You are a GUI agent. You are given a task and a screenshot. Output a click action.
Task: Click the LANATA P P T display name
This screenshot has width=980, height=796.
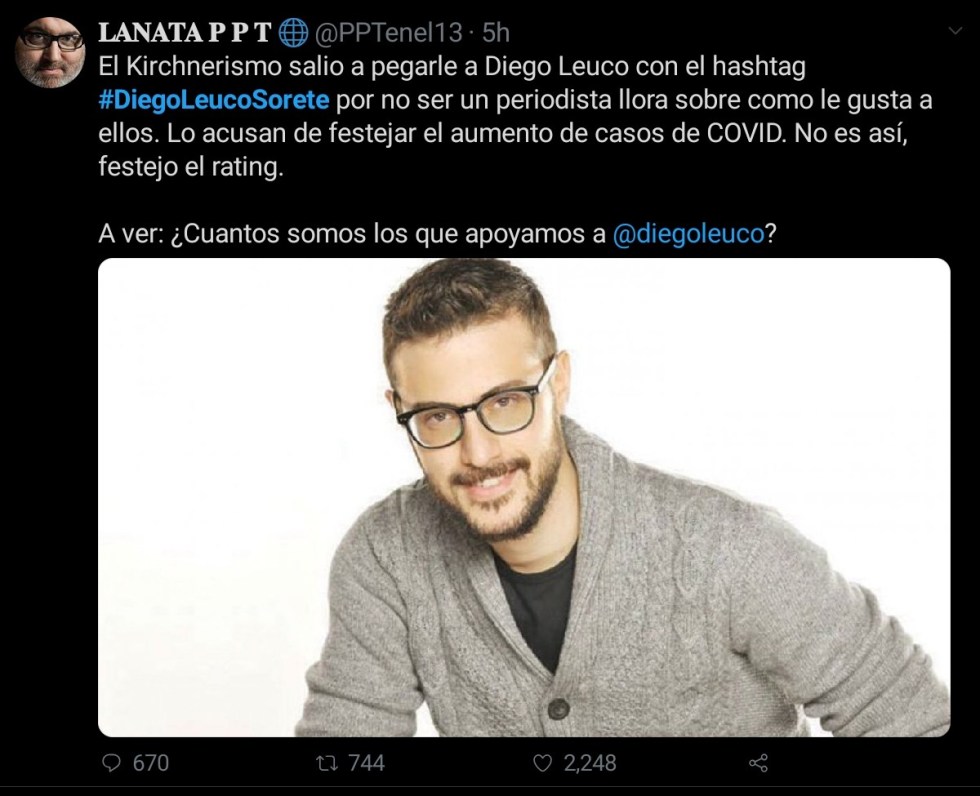pos(185,33)
